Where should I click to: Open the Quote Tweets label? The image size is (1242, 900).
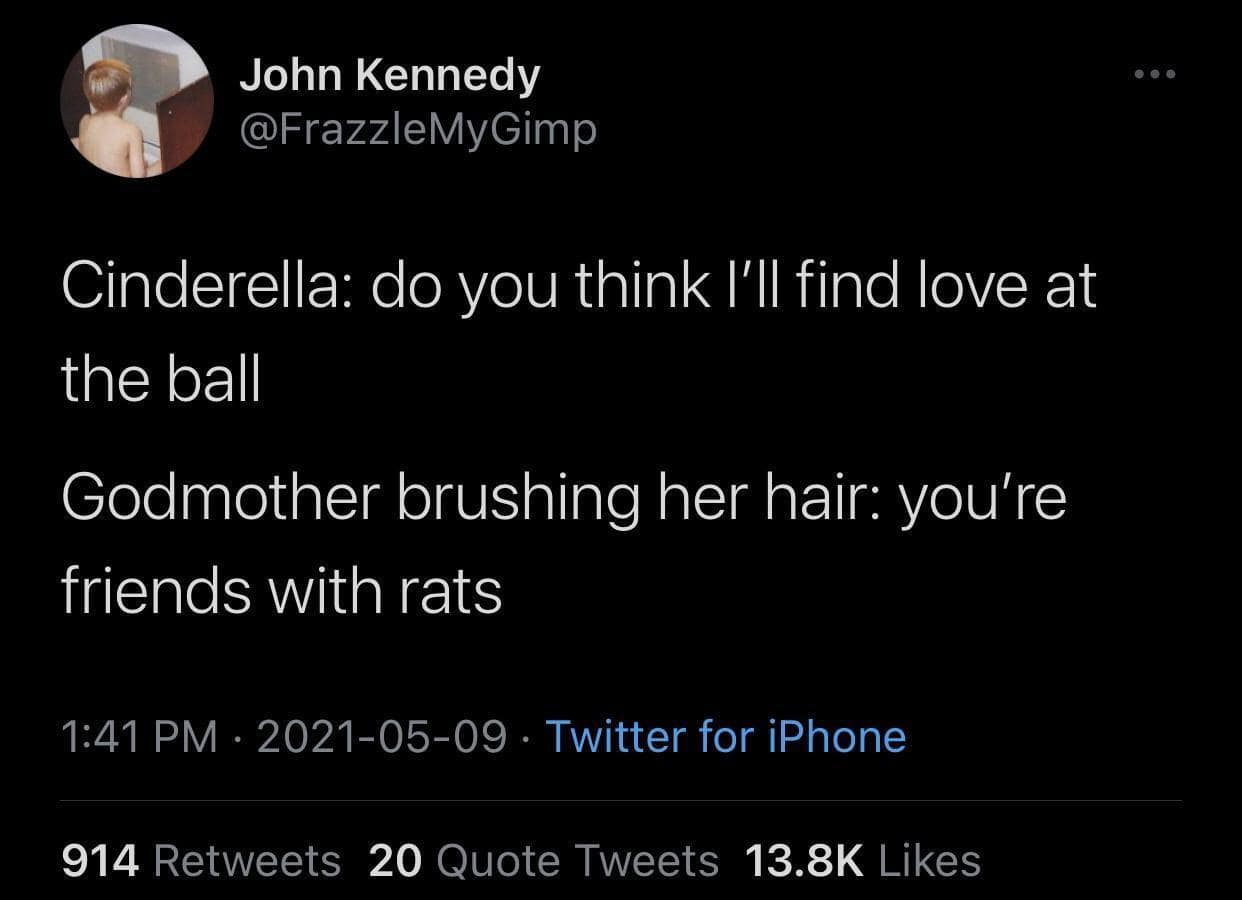point(578,859)
